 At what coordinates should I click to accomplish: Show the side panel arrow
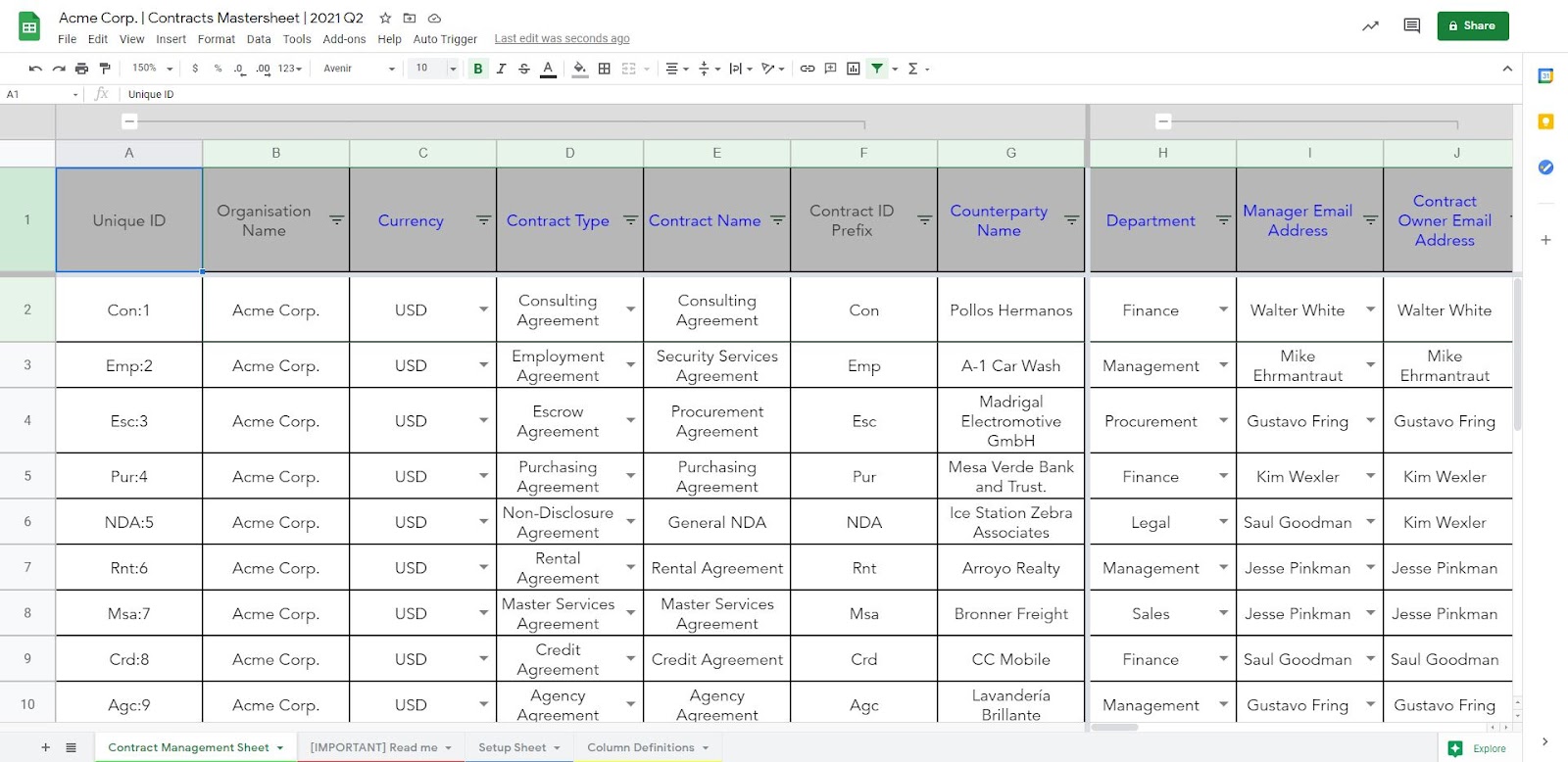(x=1544, y=741)
